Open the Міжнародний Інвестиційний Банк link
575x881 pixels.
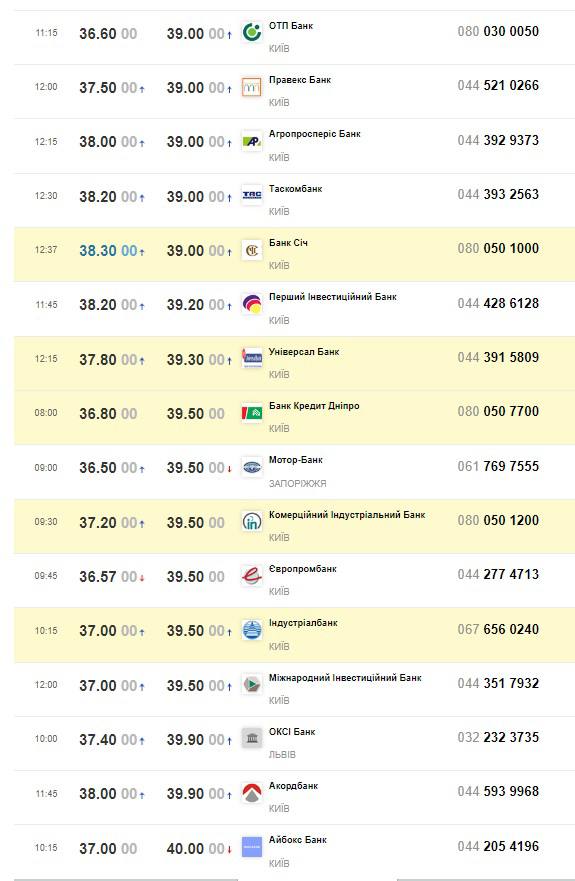click(345, 678)
